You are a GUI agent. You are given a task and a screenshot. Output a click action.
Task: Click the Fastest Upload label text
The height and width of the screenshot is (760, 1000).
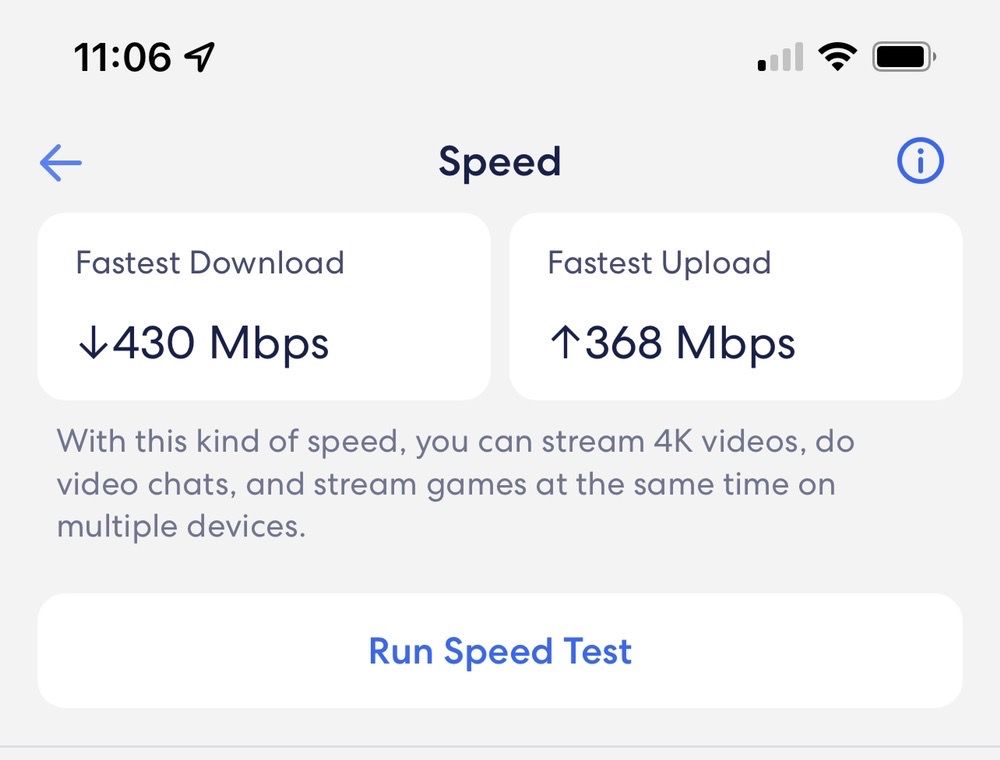coord(659,263)
